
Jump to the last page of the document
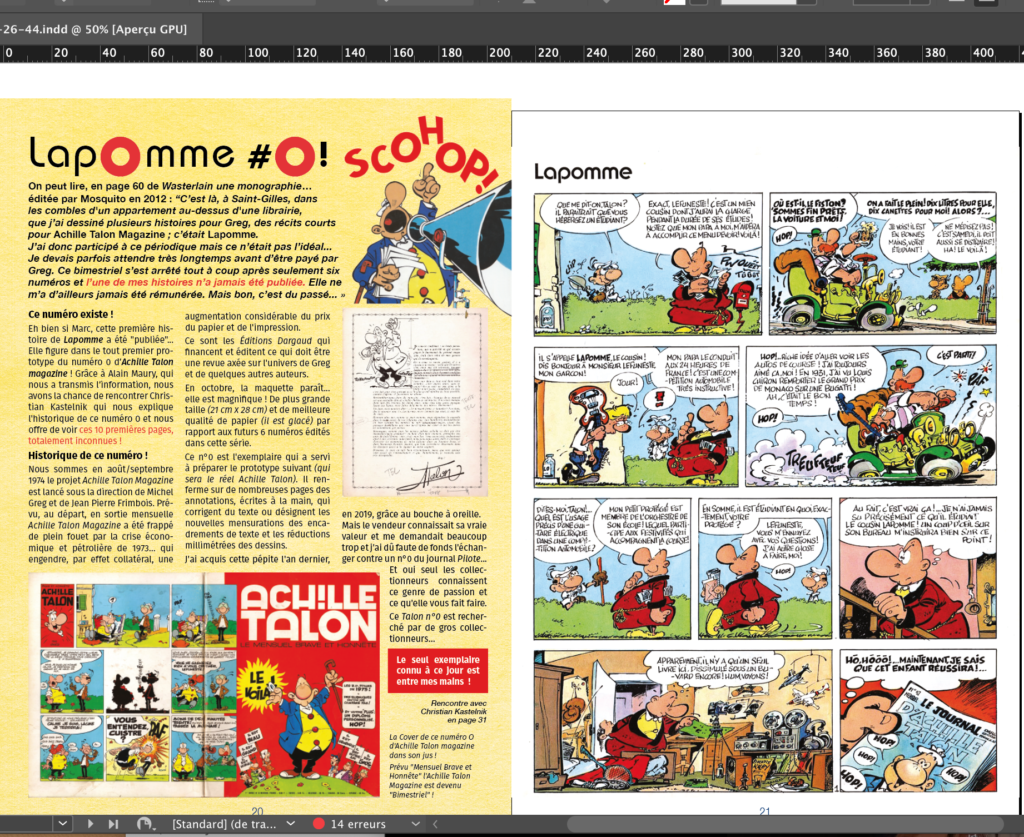coord(114,824)
